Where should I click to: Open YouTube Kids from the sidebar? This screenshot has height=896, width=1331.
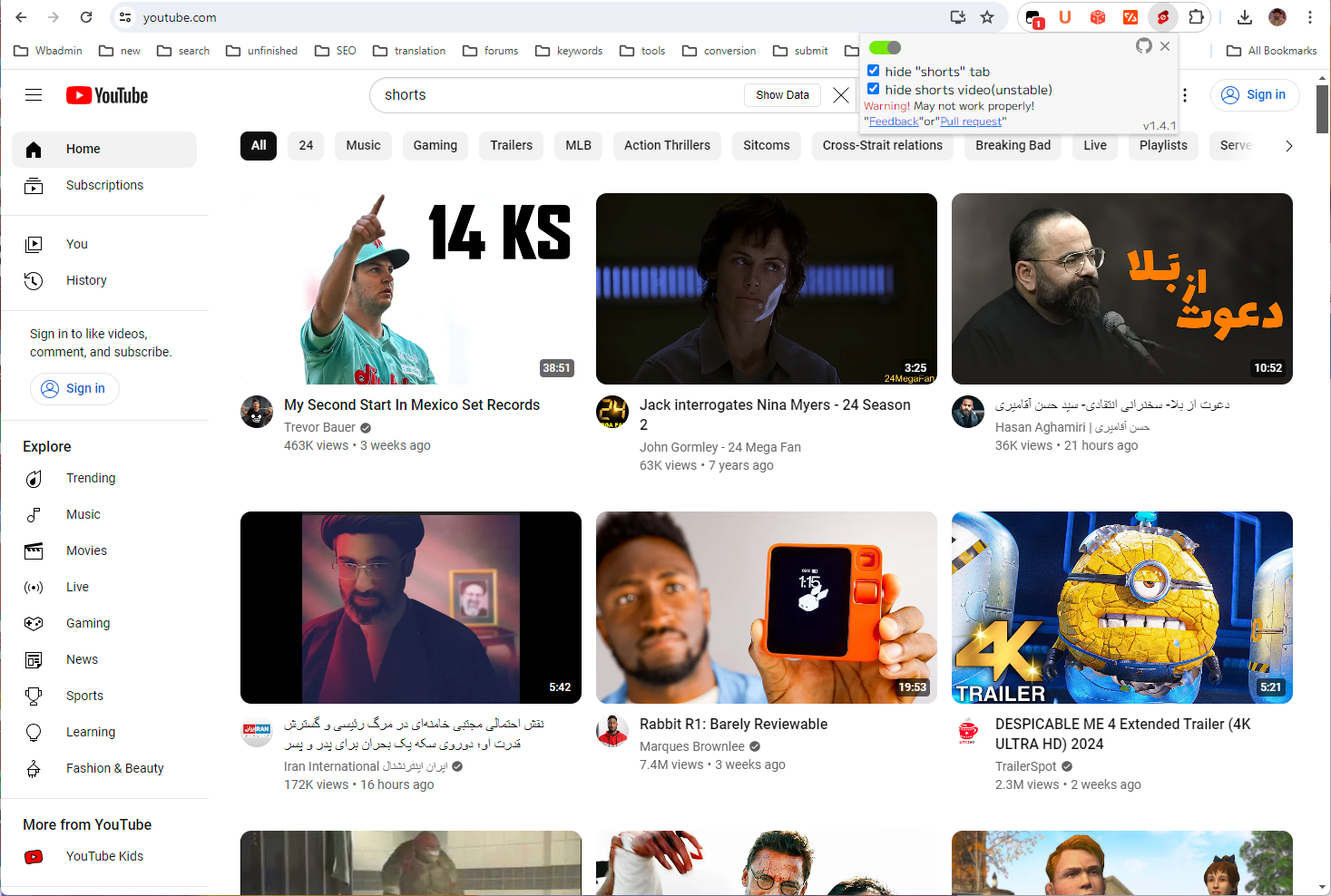[104, 856]
